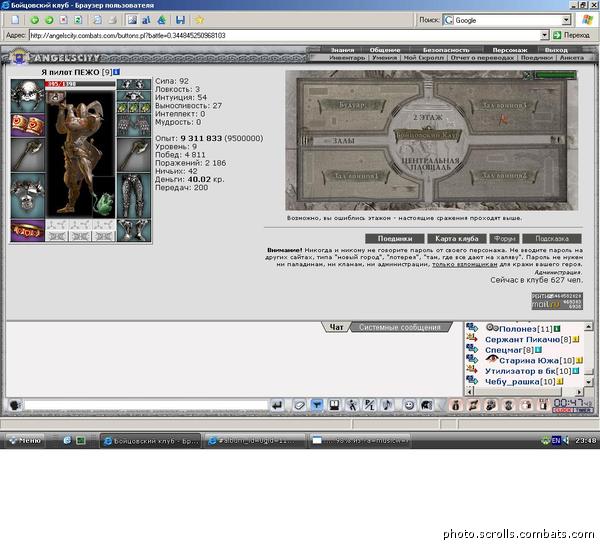Click the Переход go button
The image size is (600, 544).
[572, 35]
